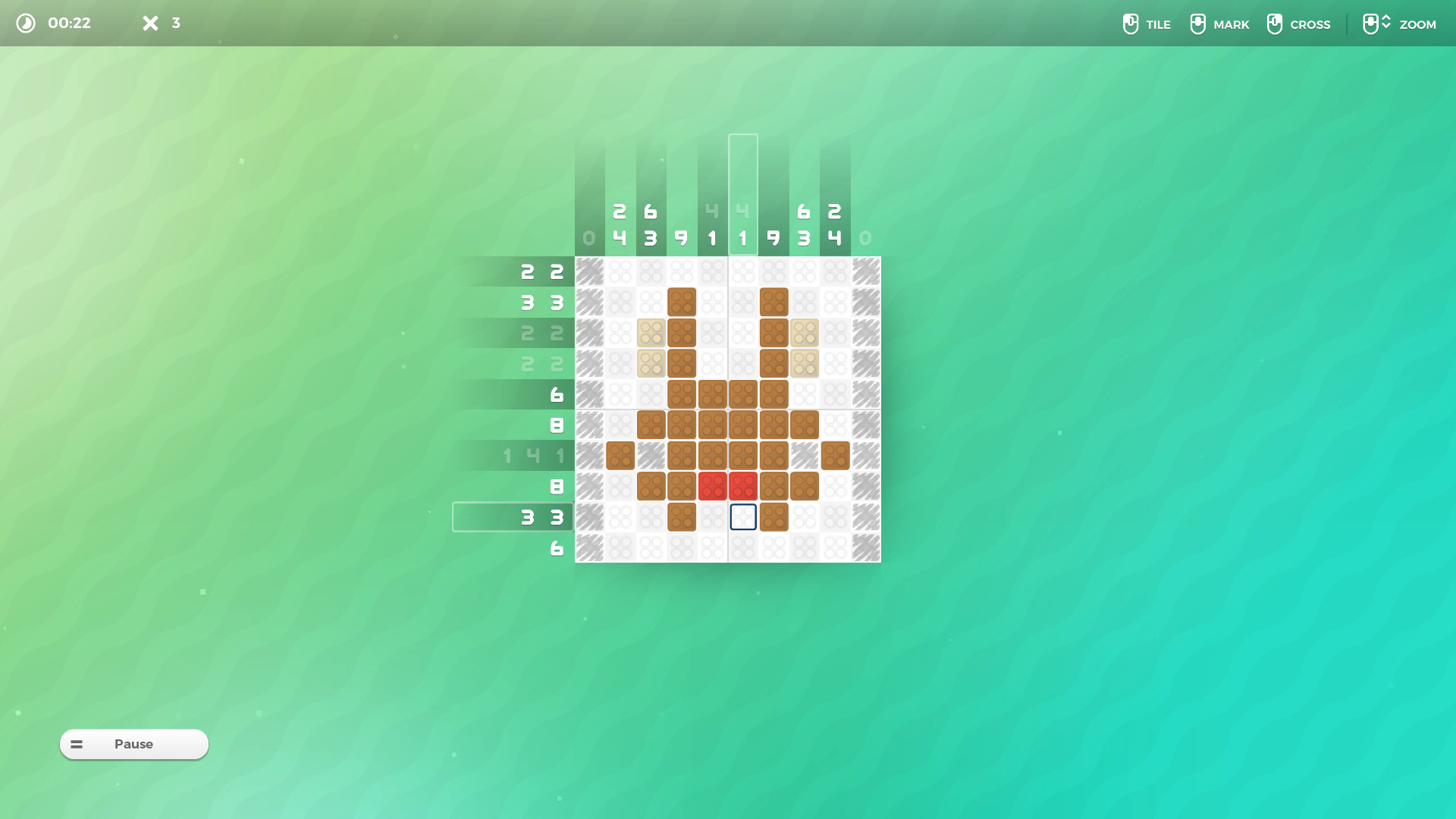This screenshot has height=819, width=1456.
Task: Select the TILE tool icon
Action: point(1130,24)
